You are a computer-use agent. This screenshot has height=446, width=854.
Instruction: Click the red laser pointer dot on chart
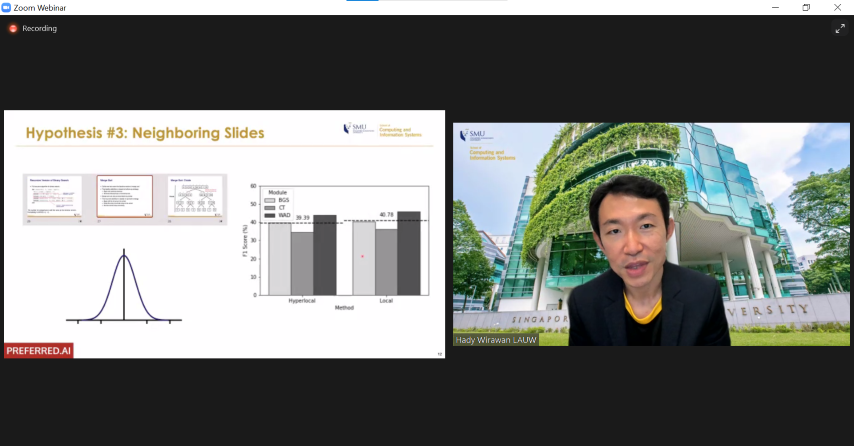tap(362, 257)
